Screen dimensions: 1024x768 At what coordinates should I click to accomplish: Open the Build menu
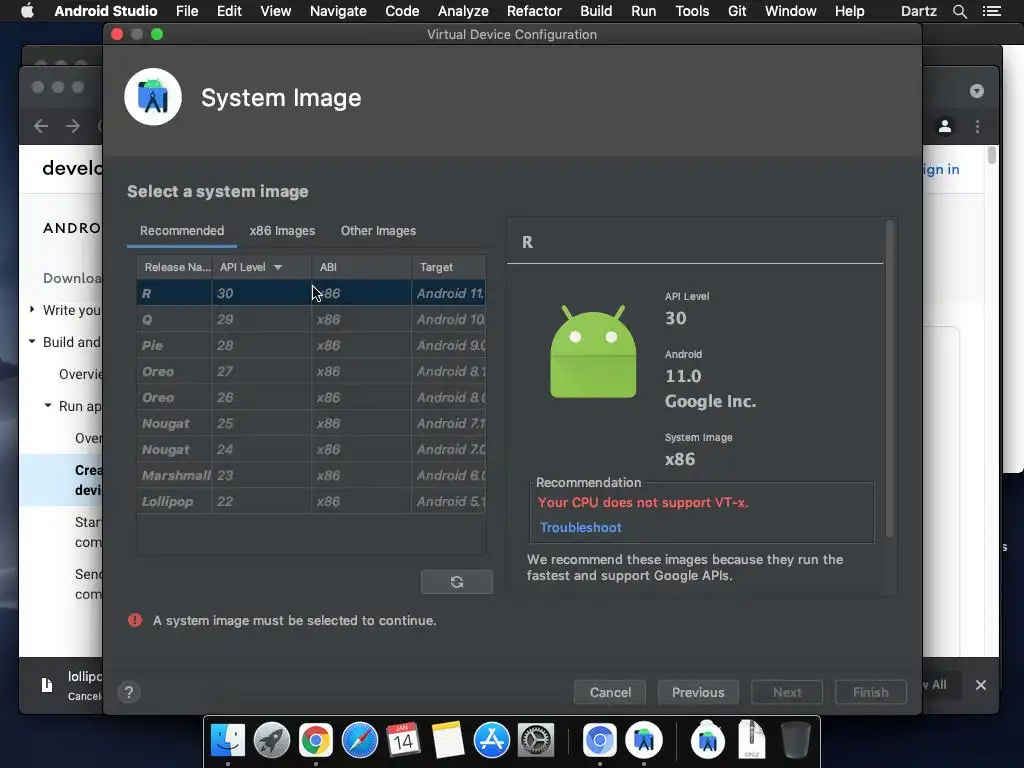[596, 11]
